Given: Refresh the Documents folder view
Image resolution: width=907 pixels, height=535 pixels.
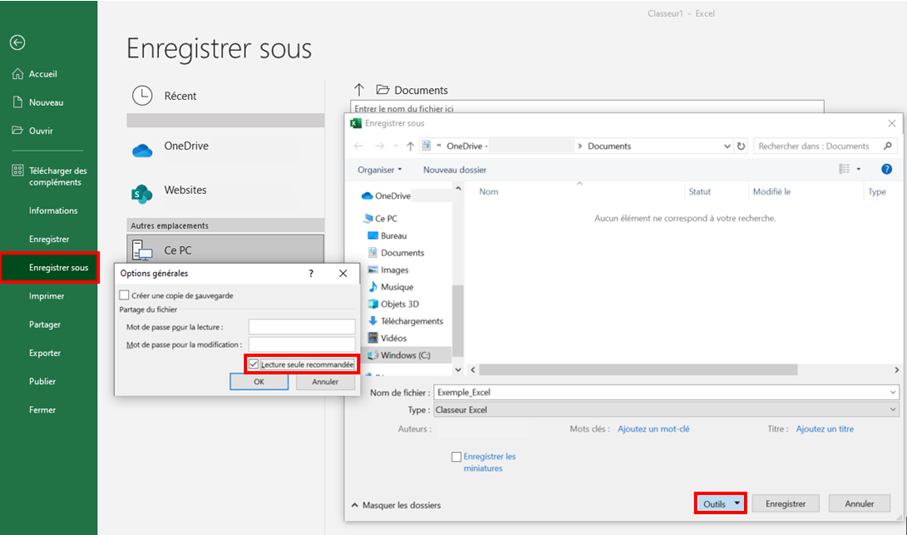Looking at the screenshot, I should click(x=741, y=146).
